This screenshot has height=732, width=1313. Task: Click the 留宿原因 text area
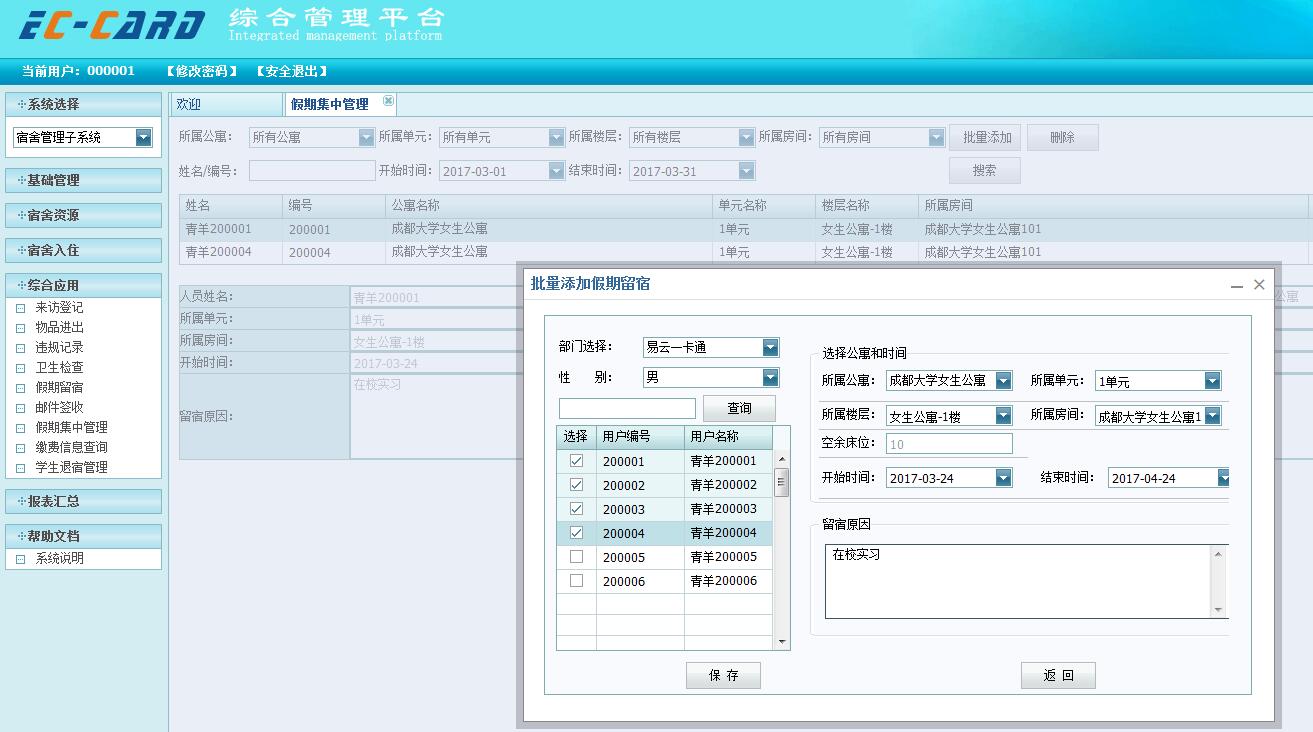1018,581
